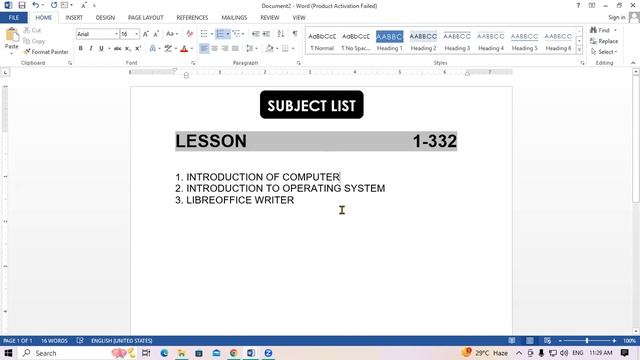Open the FILE tab
Screen dimensions: 640x360
coord(13,18)
